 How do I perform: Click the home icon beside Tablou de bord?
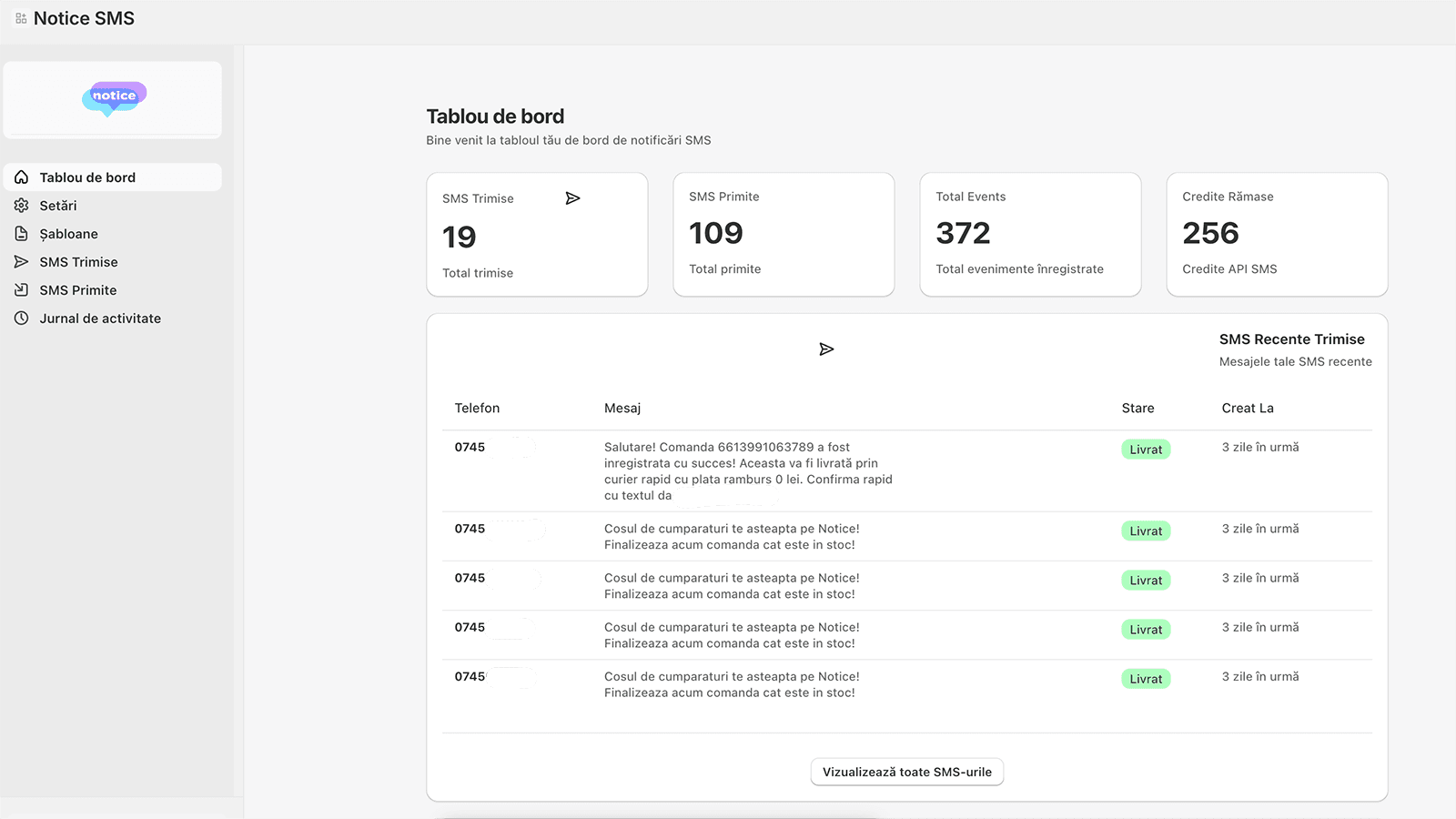click(22, 177)
